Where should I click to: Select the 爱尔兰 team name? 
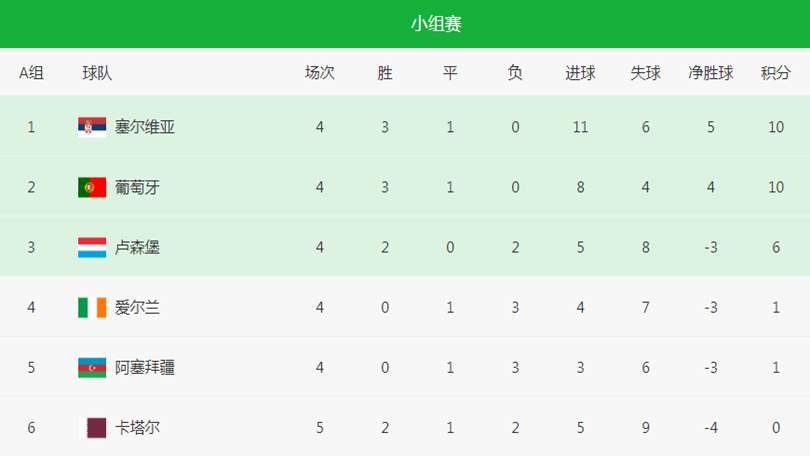coord(137,308)
